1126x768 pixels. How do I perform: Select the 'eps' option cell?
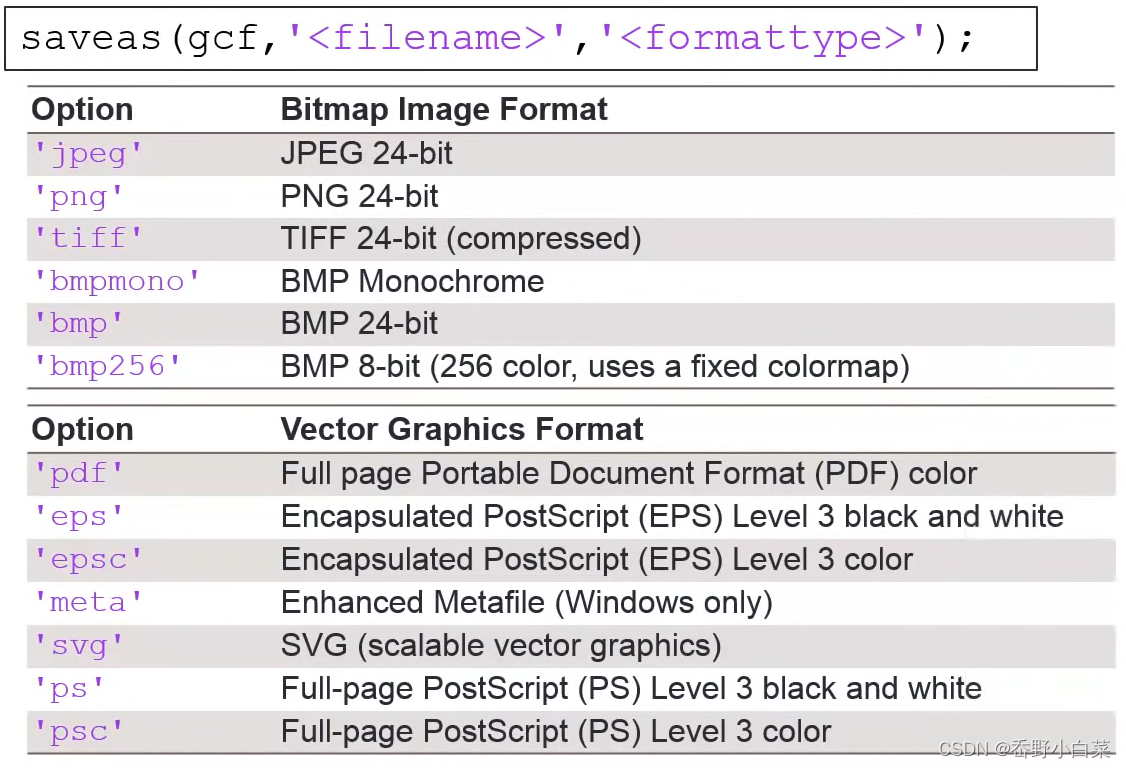(78, 517)
